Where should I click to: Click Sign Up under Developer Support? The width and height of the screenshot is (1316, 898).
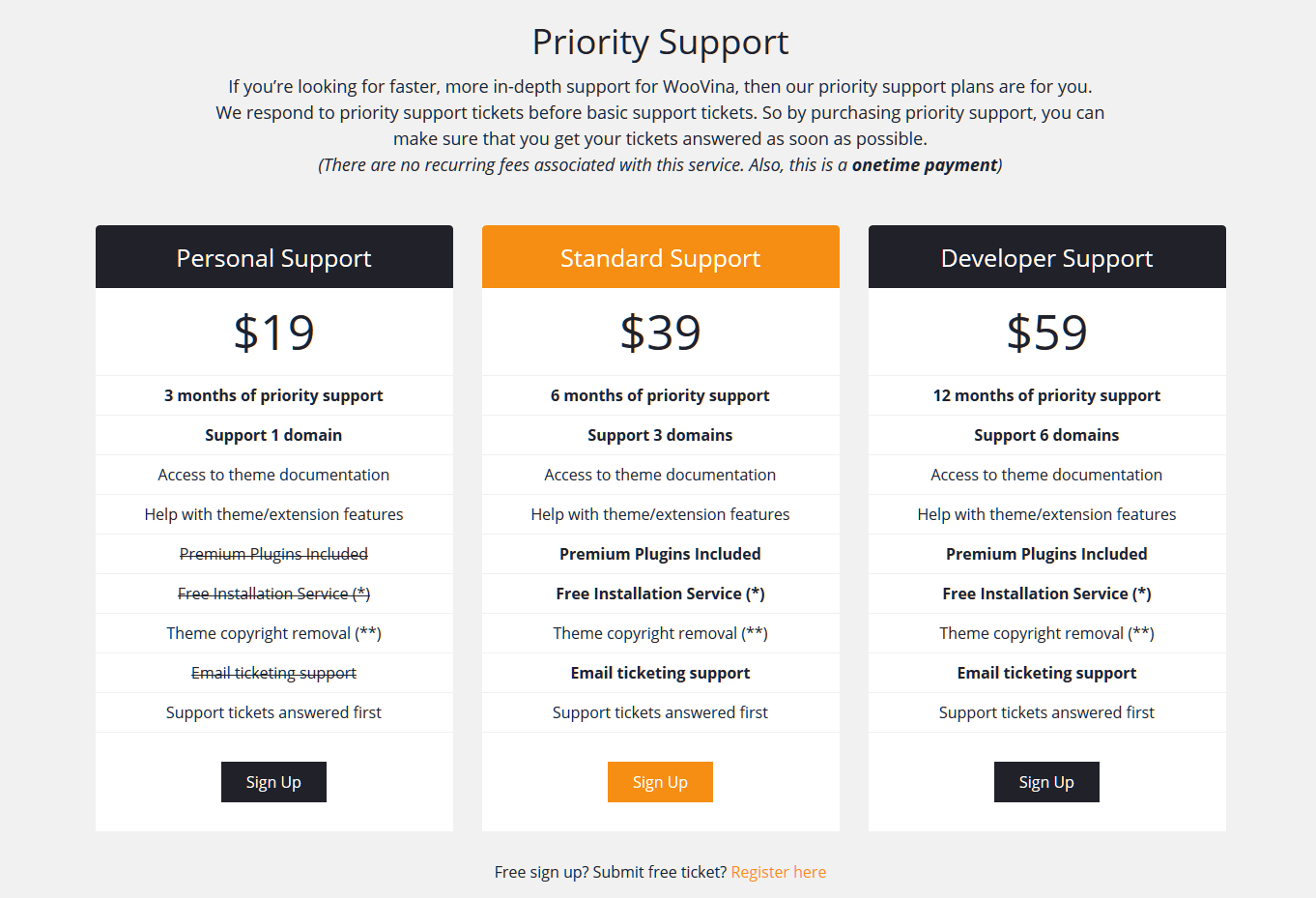click(1046, 782)
